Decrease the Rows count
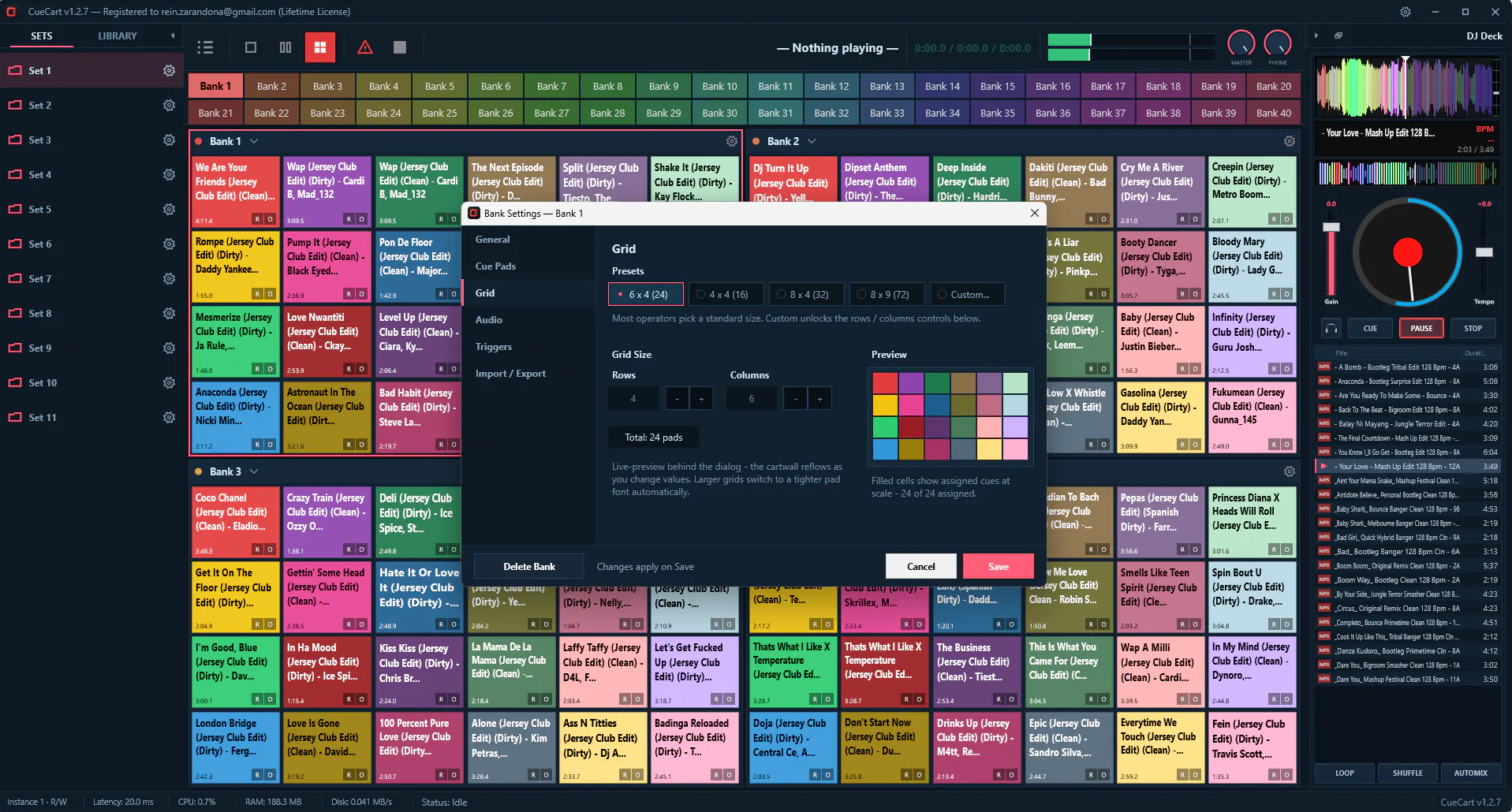This screenshot has height=812, width=1512. (677, 399)
